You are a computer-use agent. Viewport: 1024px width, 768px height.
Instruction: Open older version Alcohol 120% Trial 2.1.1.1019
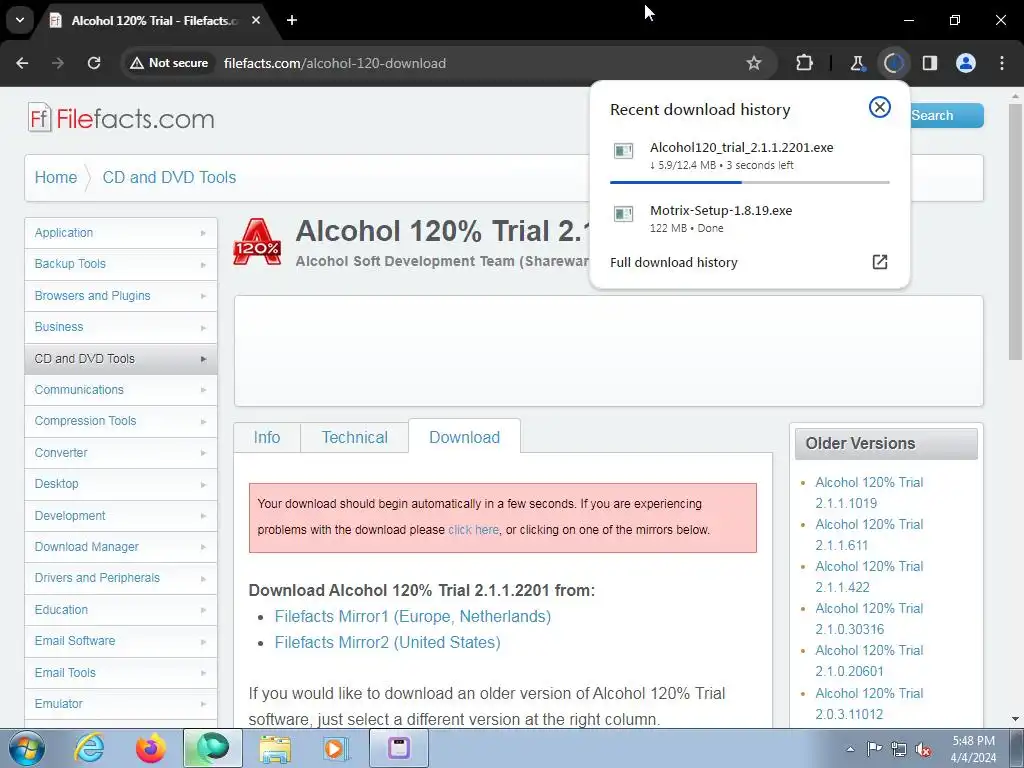[869, 492]
